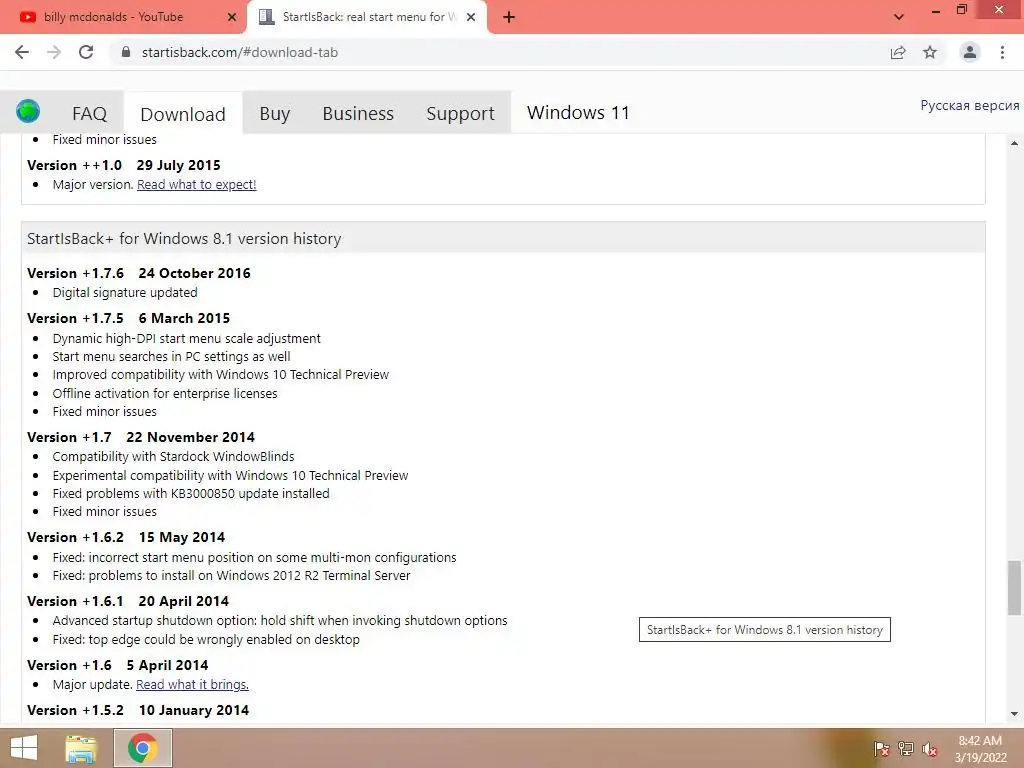Viewport: 1024px width, 768px height.
Task: Click Windows 2012 R2 Terminal Server line
Action: click(x=231, y=575)
